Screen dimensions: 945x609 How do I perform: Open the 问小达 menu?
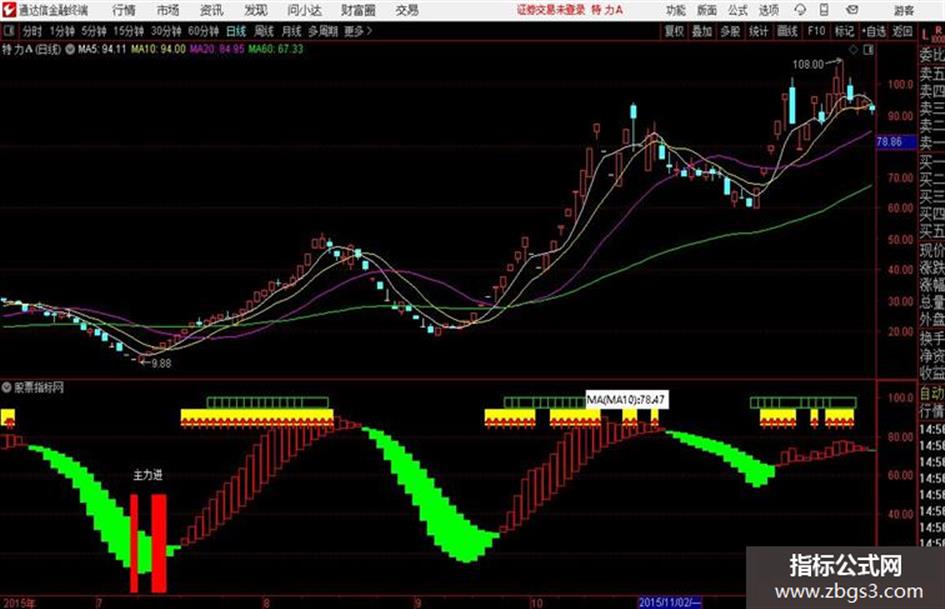[305, 10]
